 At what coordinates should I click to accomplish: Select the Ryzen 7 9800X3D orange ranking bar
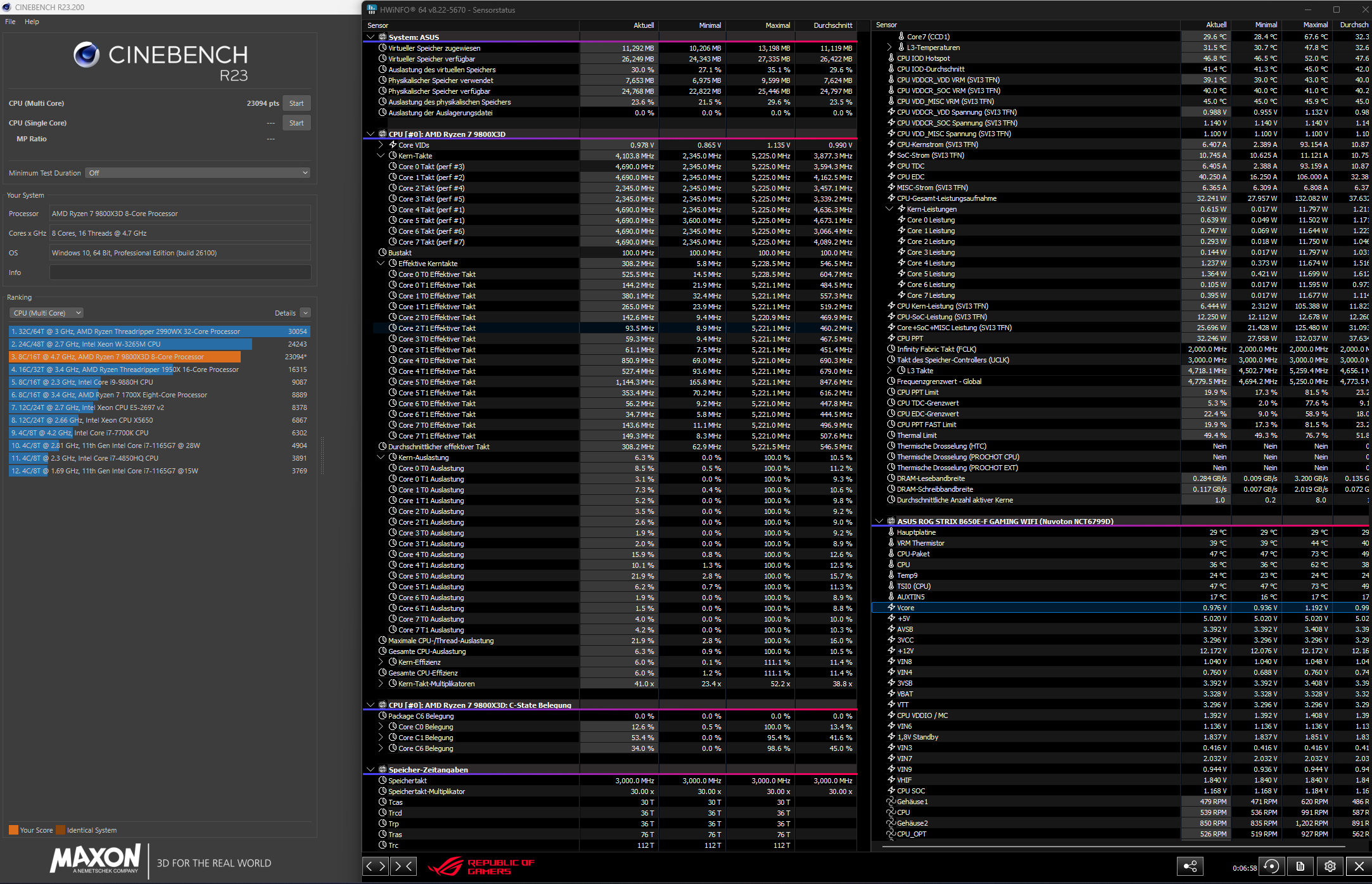click(125, 357)
